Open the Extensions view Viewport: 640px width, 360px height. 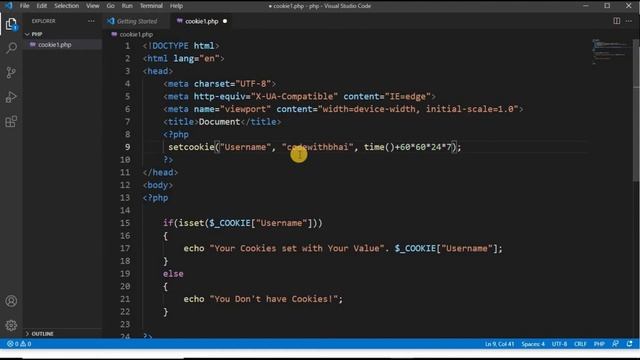[x=11, y=121]
